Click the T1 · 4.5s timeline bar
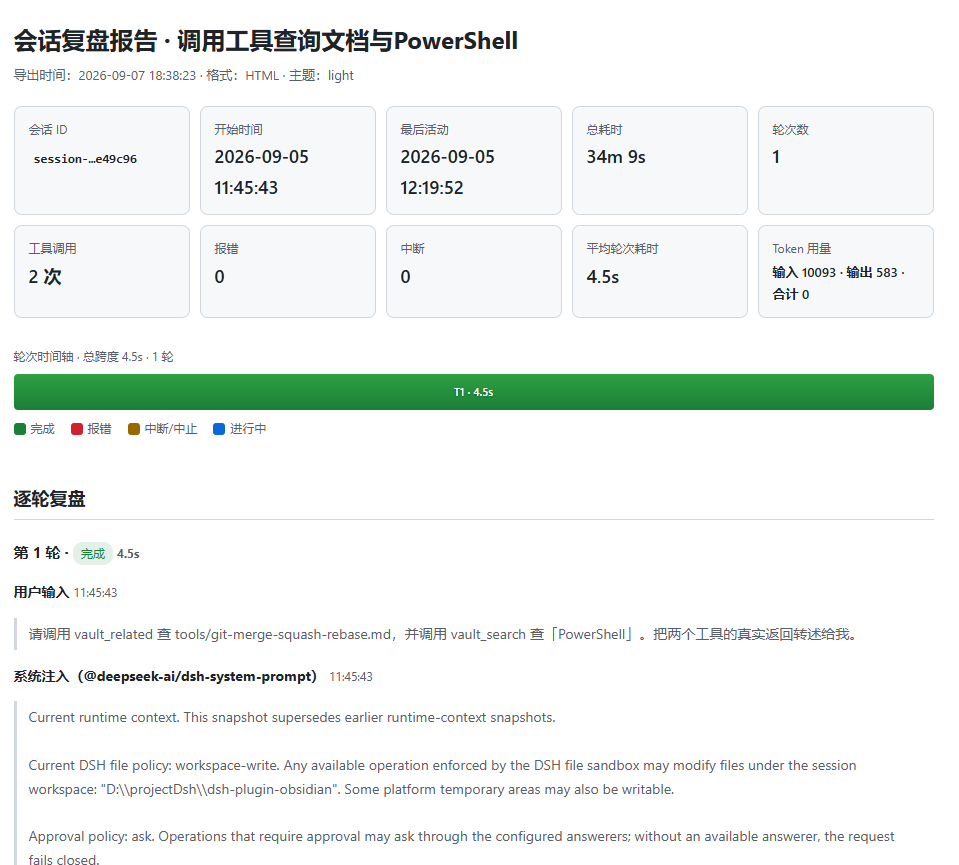The image size is (959, 865). pyautogui.click(x=473, y=392)
